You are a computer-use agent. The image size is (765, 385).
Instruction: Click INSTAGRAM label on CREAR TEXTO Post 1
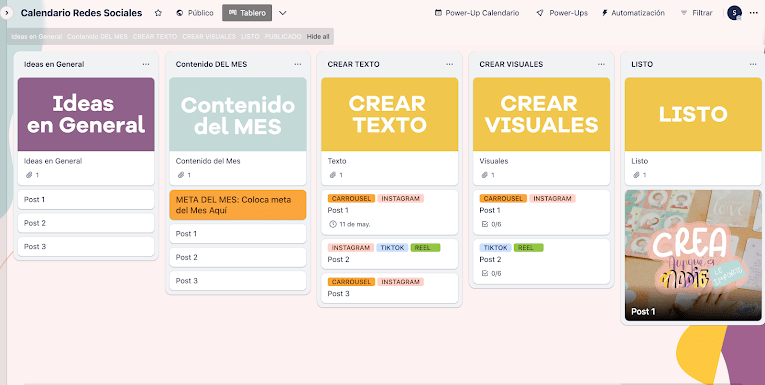[x=401, y=199]
